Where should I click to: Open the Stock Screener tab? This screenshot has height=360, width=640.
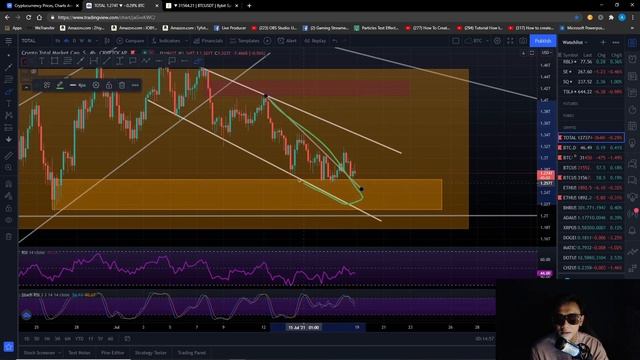[41, 353]
